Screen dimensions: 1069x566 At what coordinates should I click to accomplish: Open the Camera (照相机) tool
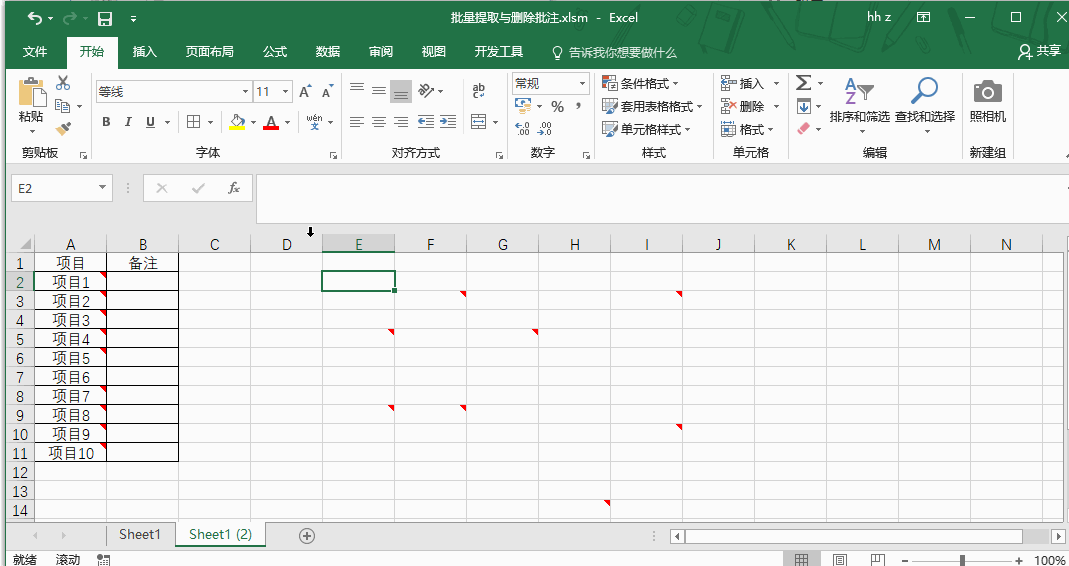click(x=987, y=100)
